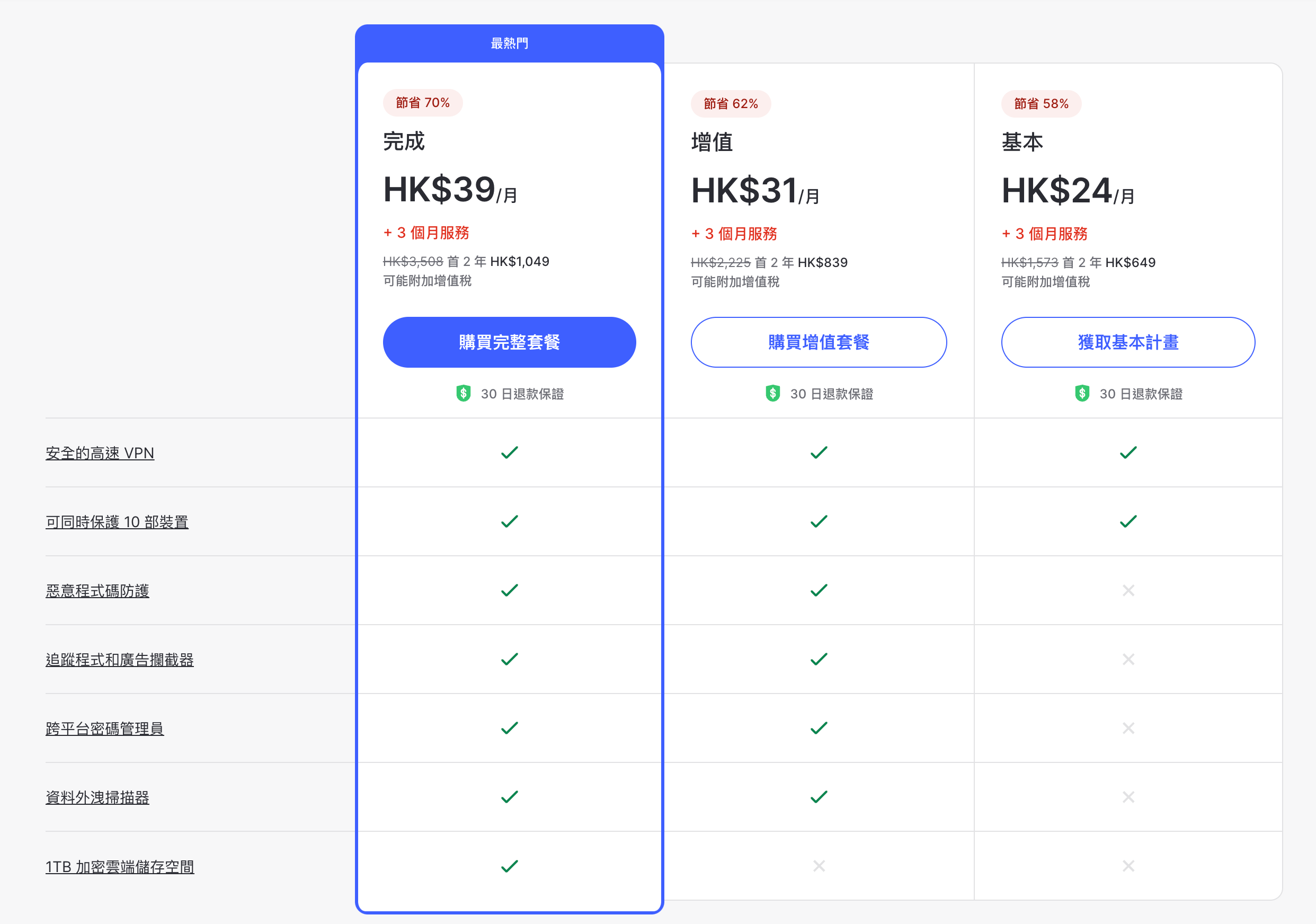Open the 惡意程式碼防護 feature link
The height and width of the screenshot is (924, 1316).
97,590
